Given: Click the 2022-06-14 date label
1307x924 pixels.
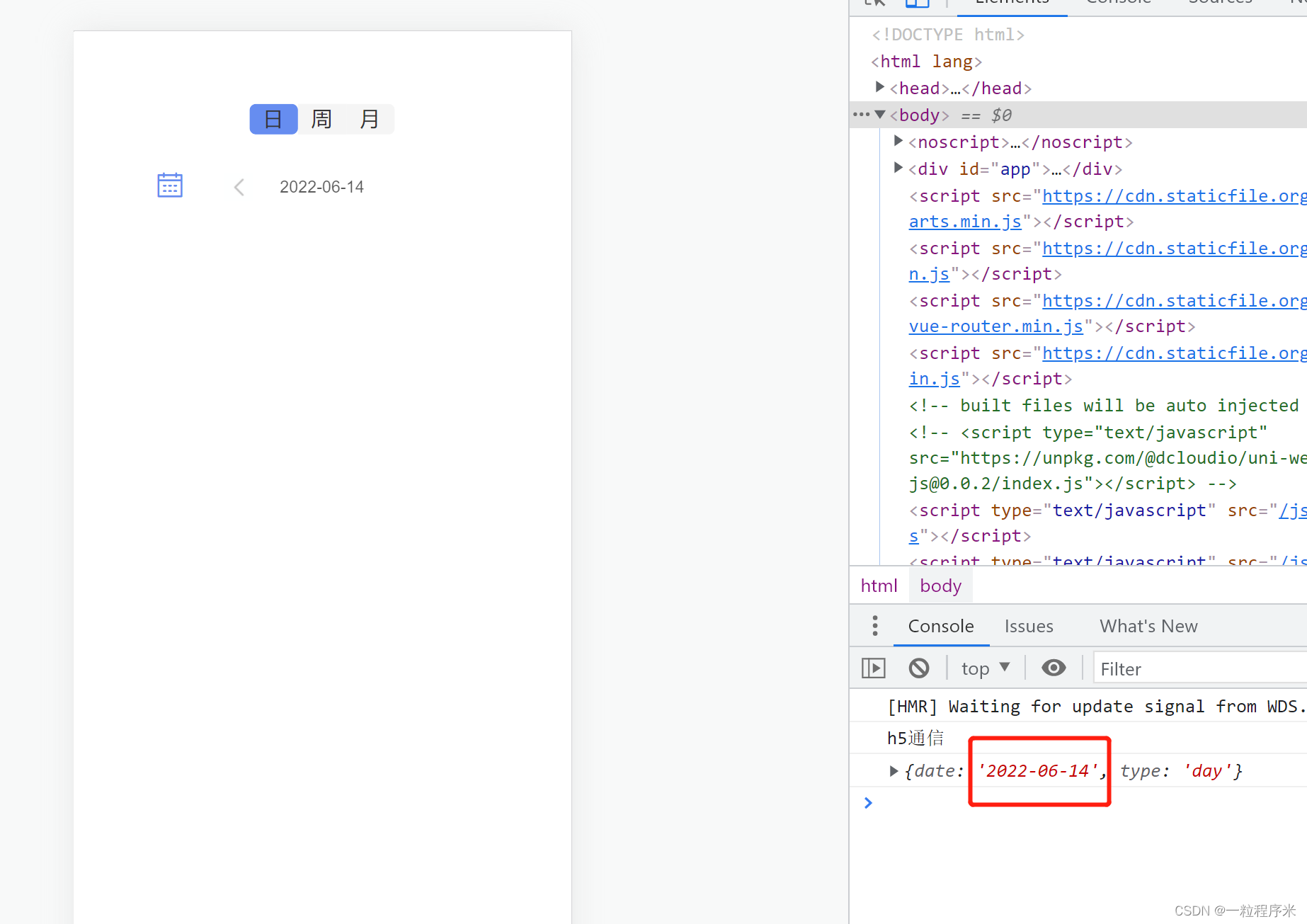Looking at the screenshot, I should coord(321,187).
